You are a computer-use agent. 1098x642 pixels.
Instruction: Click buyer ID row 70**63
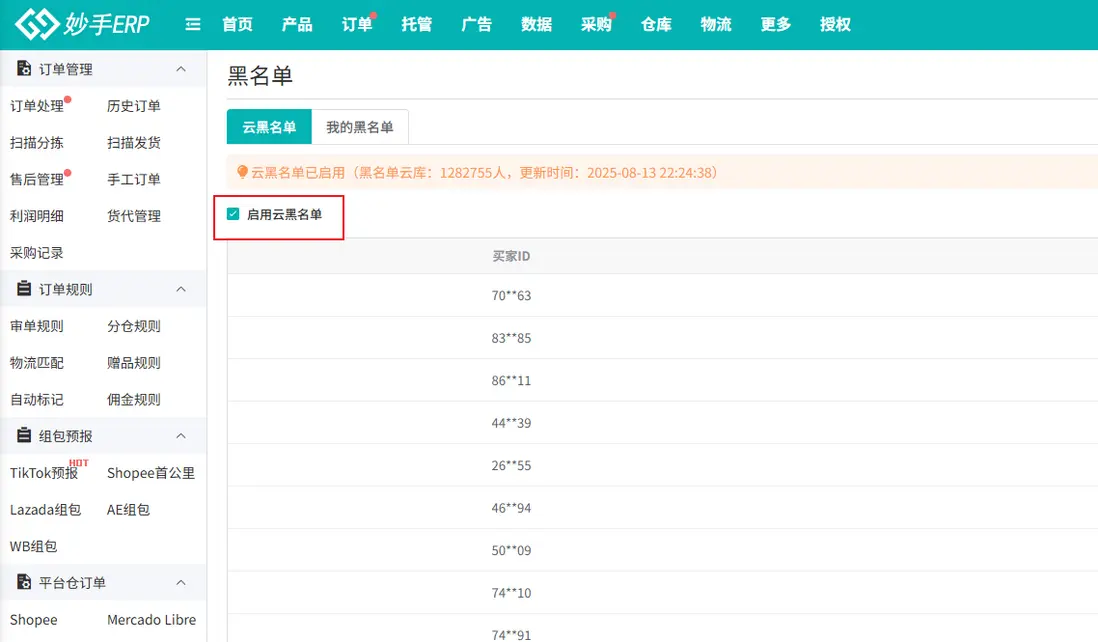(x=511, y=296)
